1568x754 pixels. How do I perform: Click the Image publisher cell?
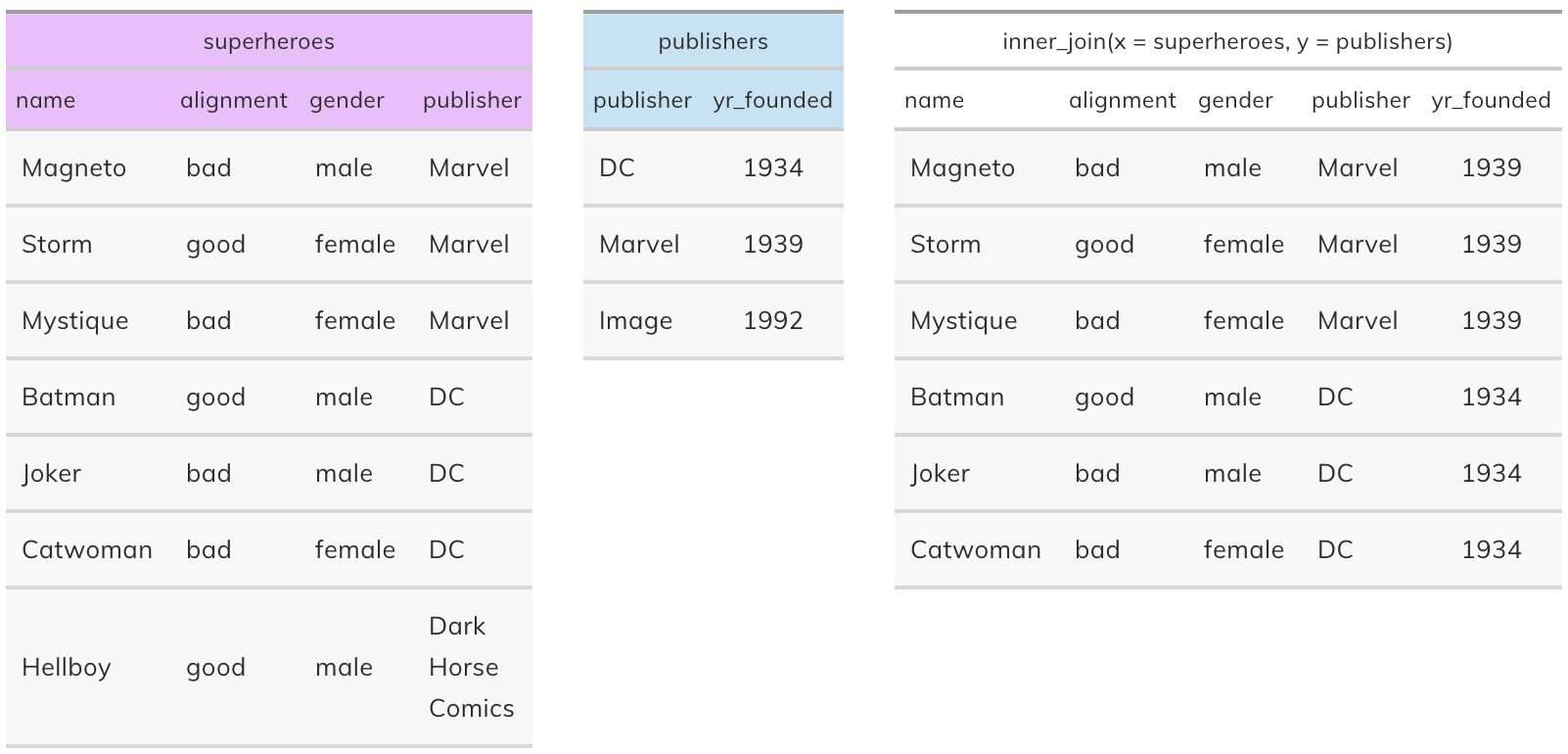[636, 321]
